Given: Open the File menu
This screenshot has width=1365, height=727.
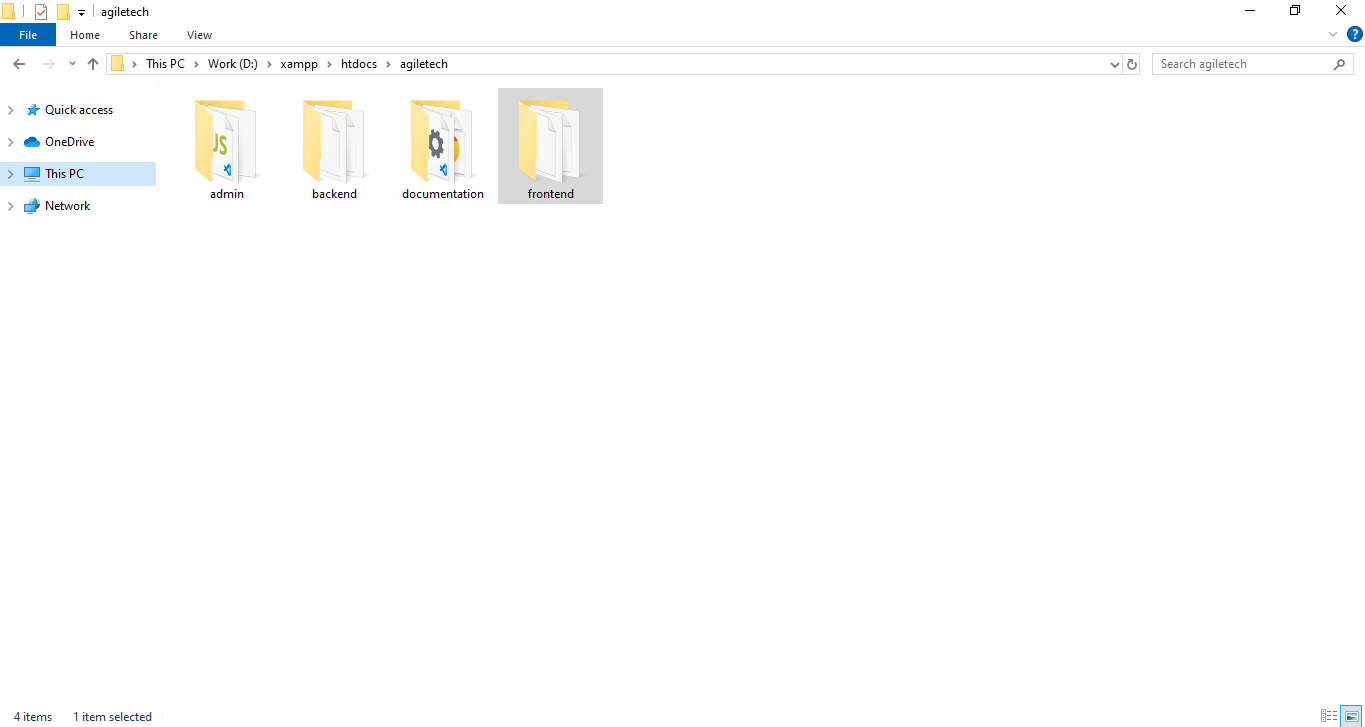Looking at the screenshot, I should [28, 35].
